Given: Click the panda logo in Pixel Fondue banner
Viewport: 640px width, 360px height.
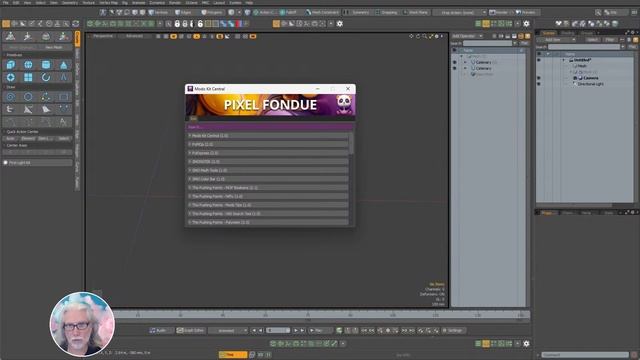Looking at the screenshot, I should (x=344, y=104).
